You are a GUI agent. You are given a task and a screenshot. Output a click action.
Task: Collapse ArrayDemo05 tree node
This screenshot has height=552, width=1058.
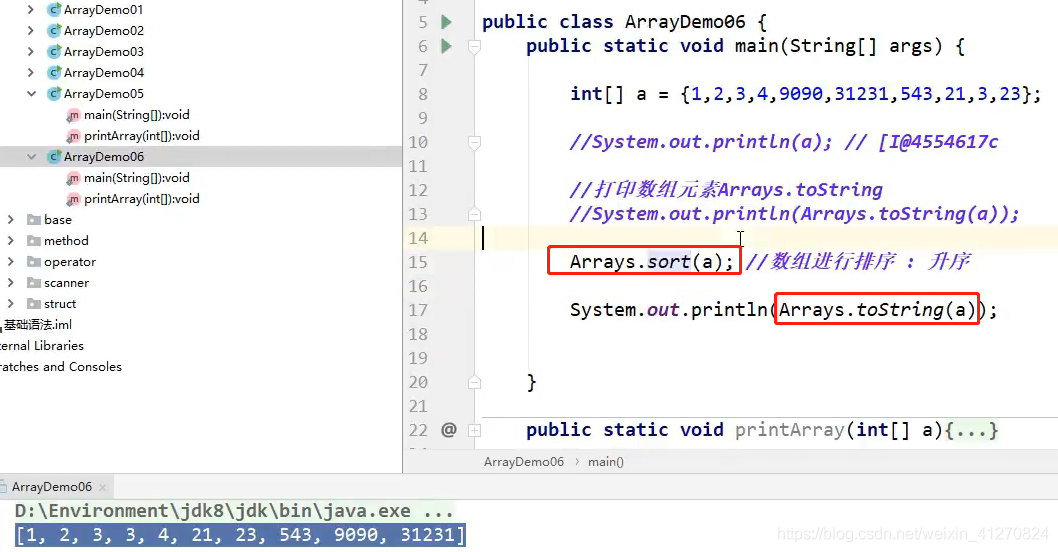31,94
